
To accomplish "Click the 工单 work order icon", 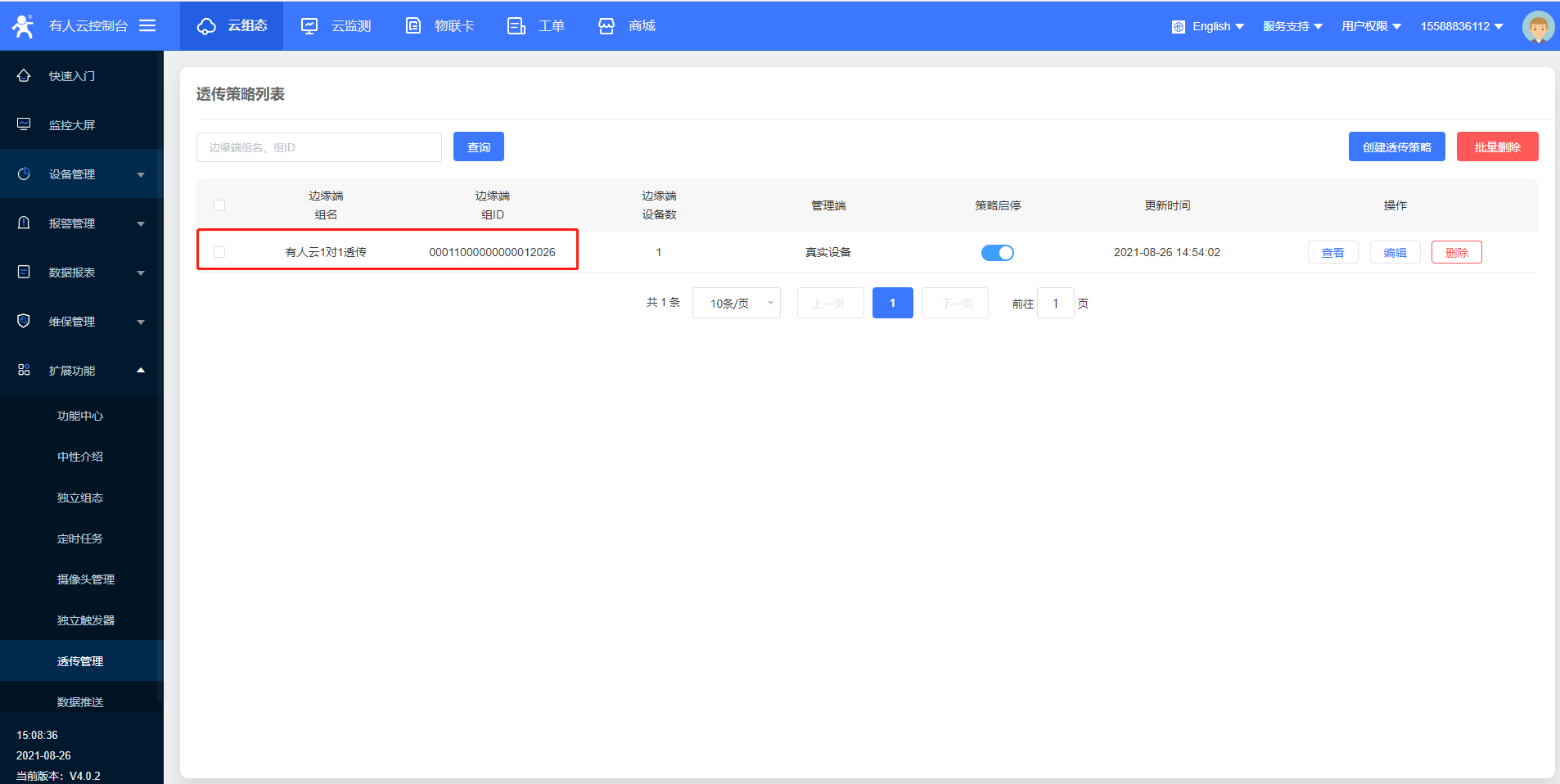I will [516, 26].
